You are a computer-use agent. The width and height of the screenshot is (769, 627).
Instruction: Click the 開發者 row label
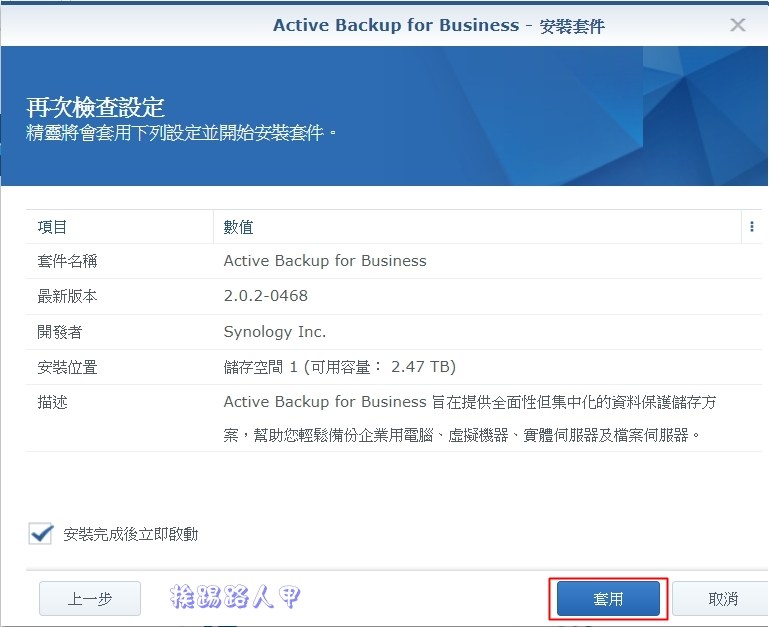coord(60,332)
